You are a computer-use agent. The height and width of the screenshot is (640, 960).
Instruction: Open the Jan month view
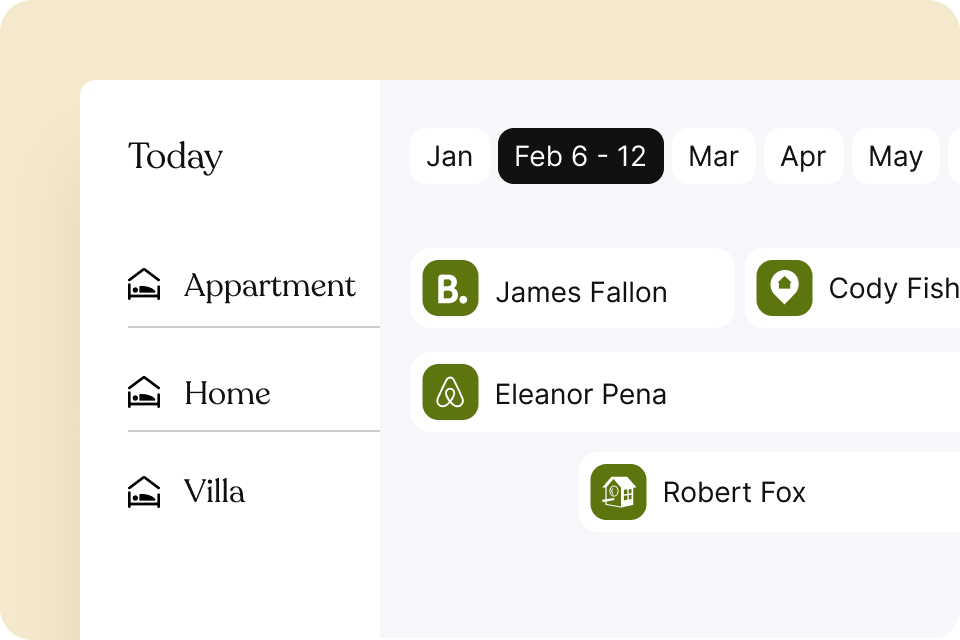tap(449, 156)
